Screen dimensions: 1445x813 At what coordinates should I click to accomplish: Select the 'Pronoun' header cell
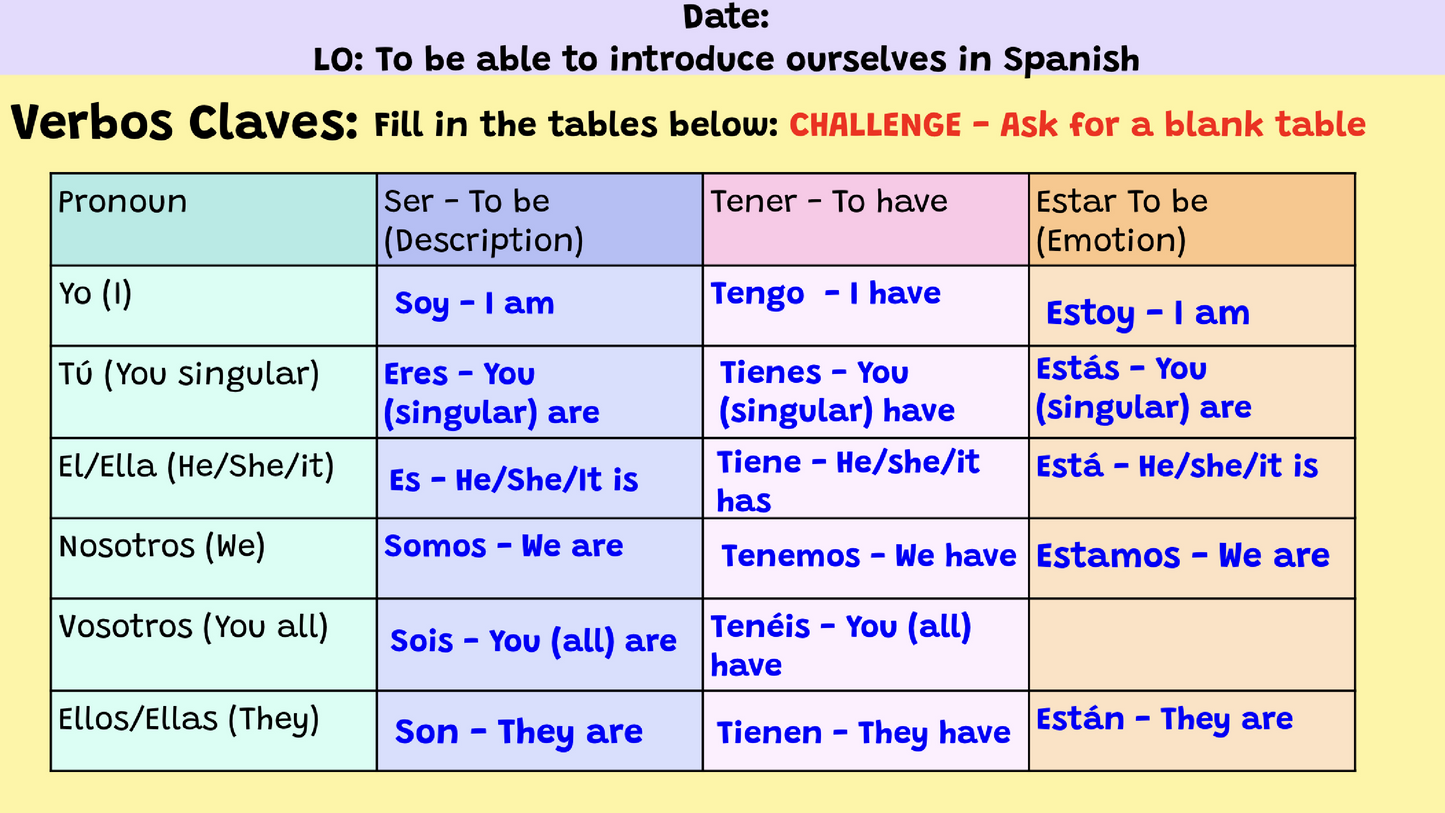(214, 219)
